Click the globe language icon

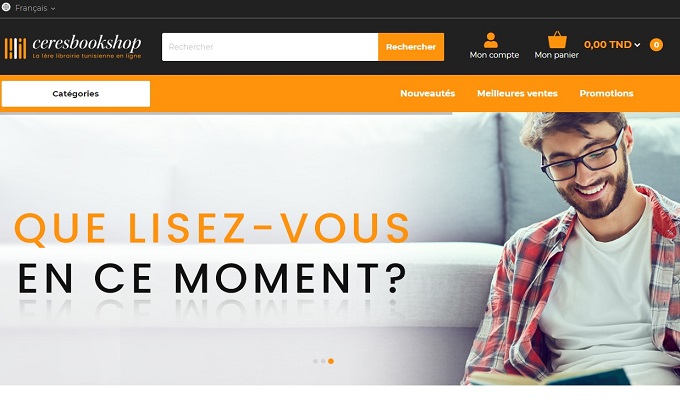pos(6,7)
